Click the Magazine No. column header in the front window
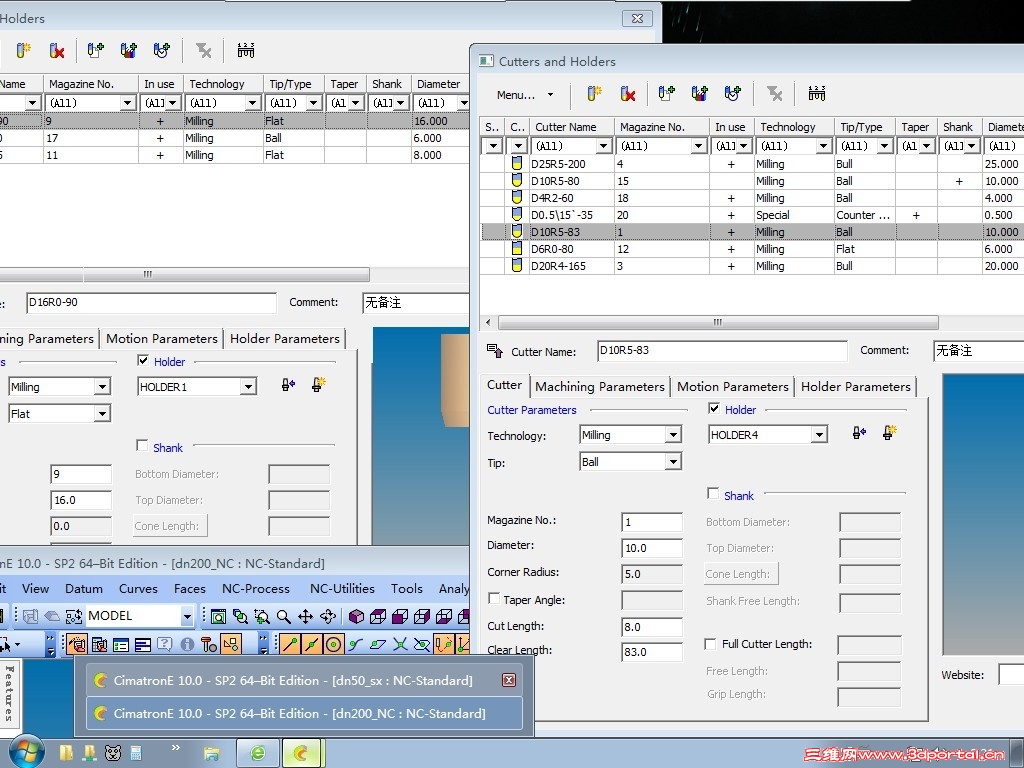 click(x=662, y=127)
